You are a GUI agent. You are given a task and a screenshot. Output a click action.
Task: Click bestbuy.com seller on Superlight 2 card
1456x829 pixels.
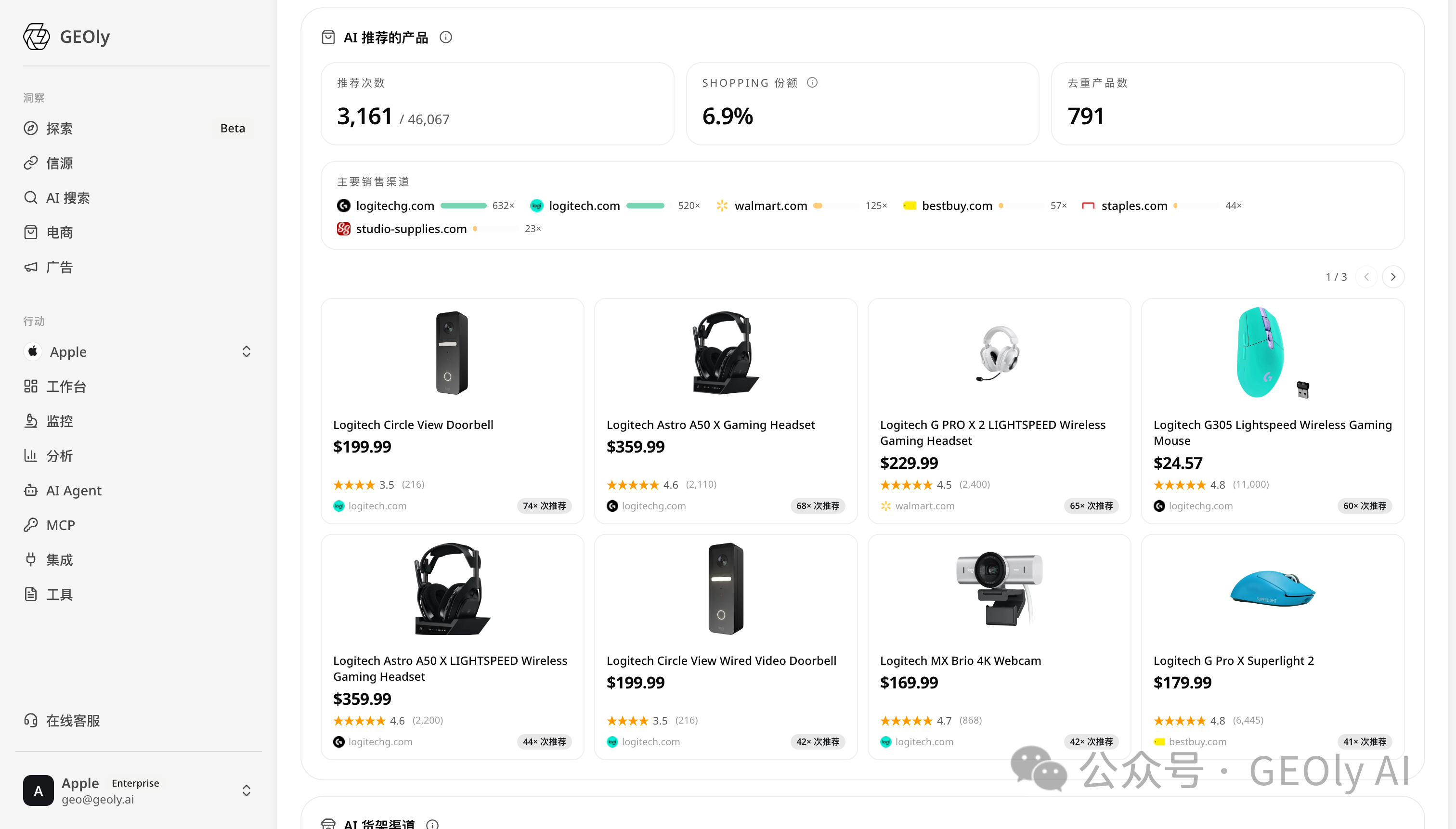point(1197,741)
